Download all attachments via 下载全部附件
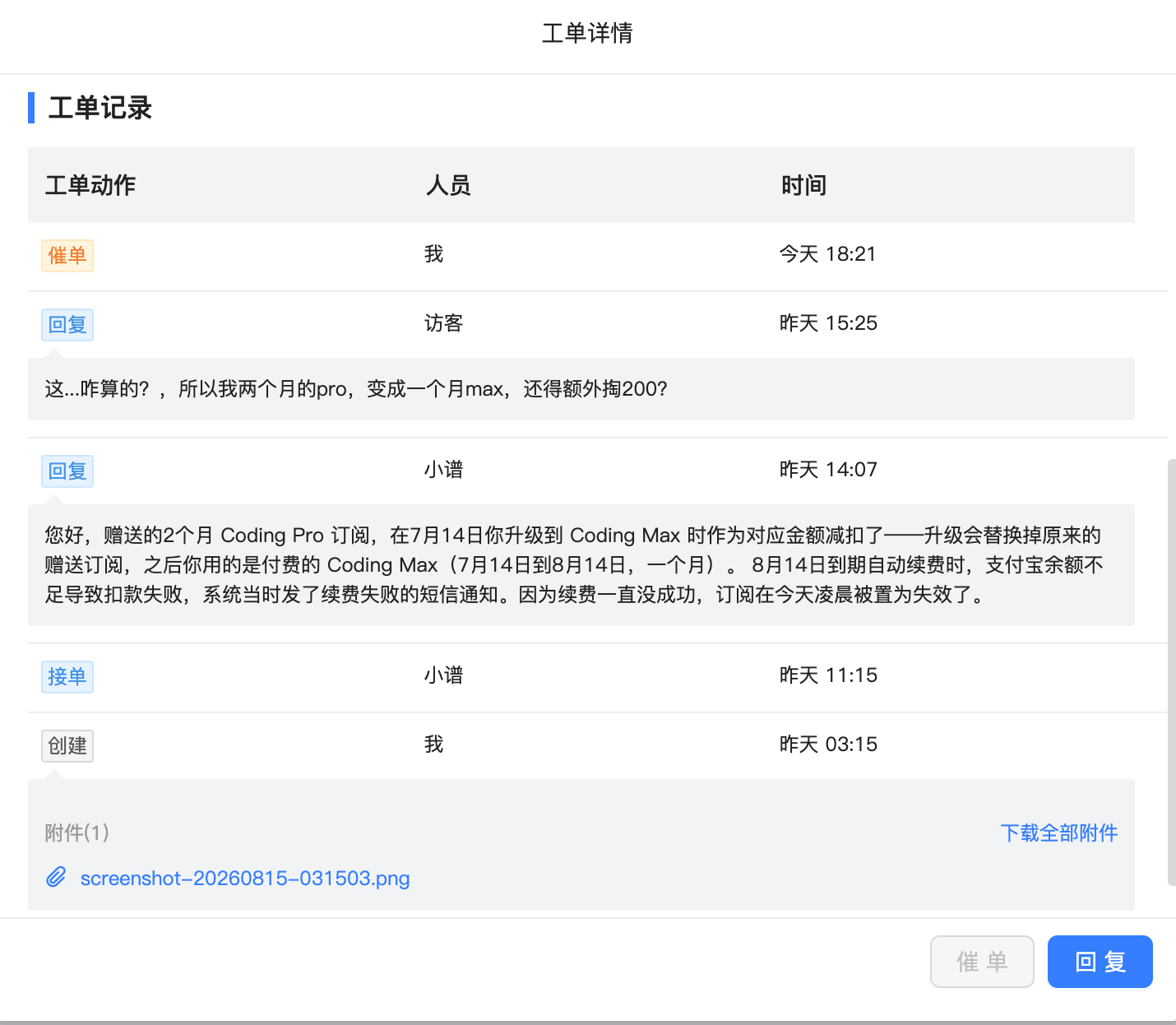The height and width of the screenshot is (1025, 1176). pos(1059,833)
